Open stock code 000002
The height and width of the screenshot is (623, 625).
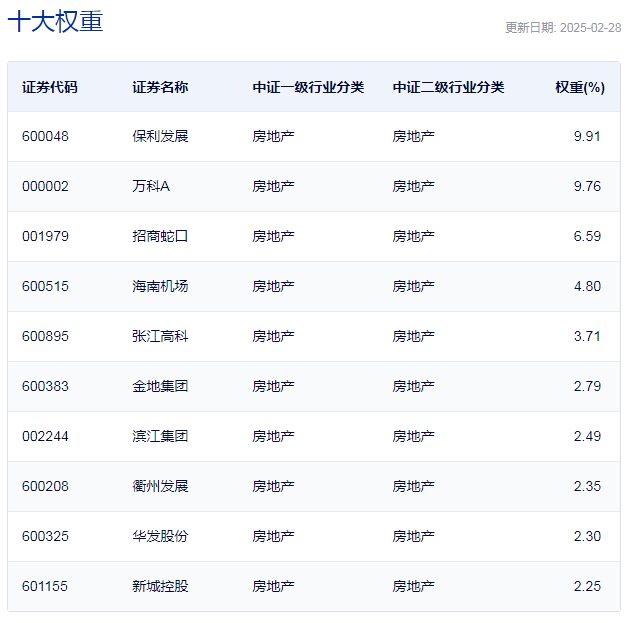click(x=45, y=186)
